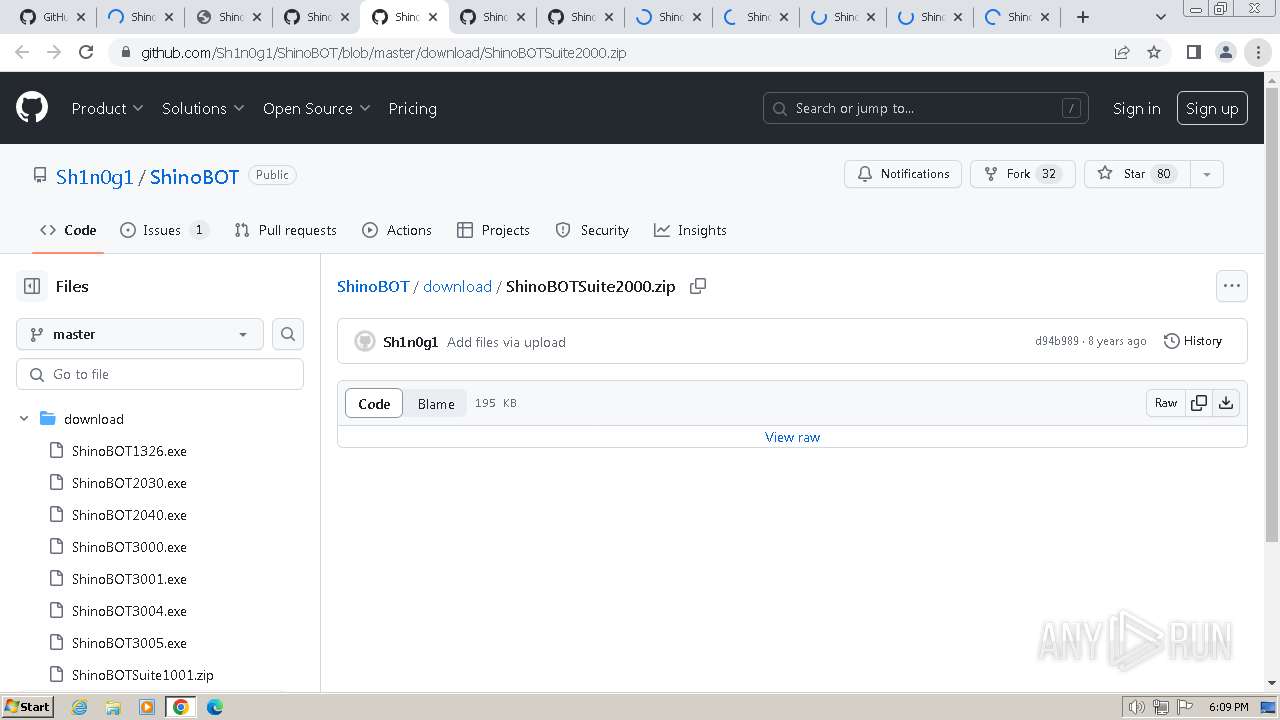Open the tab search chevron
The height and width of the screenshot is (720, 1280).
[1161, 17]
